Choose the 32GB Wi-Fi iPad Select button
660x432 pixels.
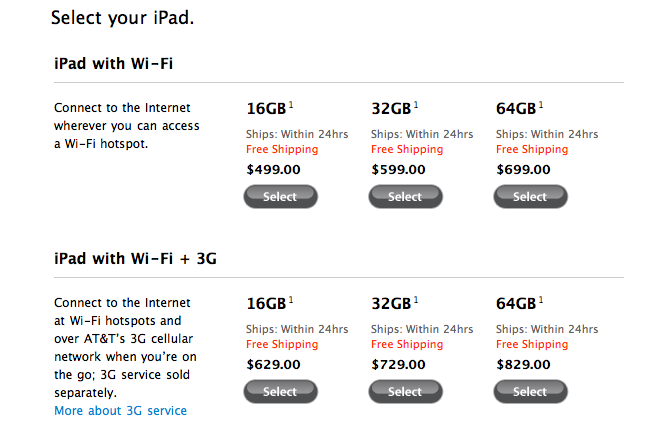(405, 196)
